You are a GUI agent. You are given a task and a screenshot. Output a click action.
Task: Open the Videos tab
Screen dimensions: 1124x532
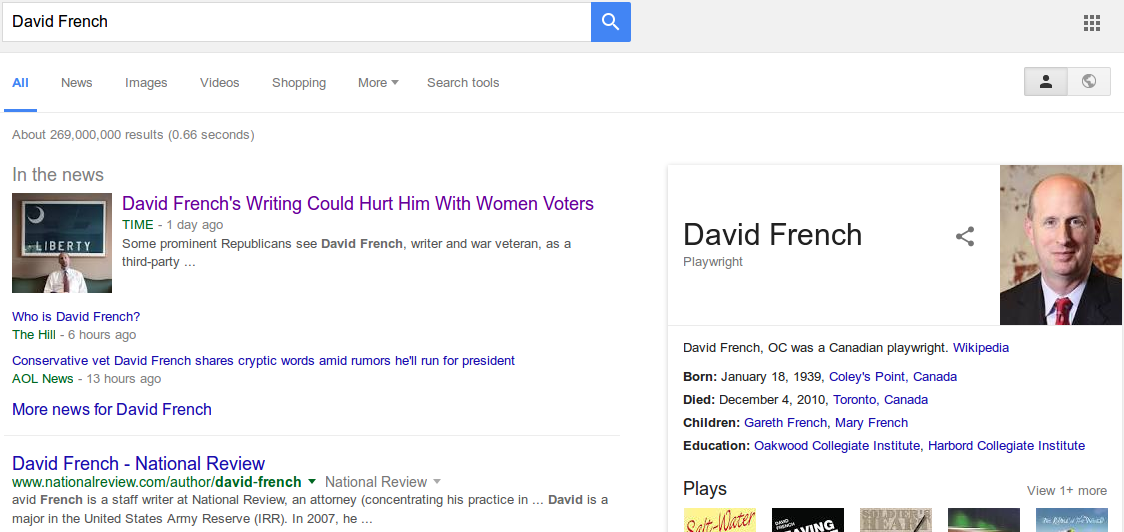220,83
